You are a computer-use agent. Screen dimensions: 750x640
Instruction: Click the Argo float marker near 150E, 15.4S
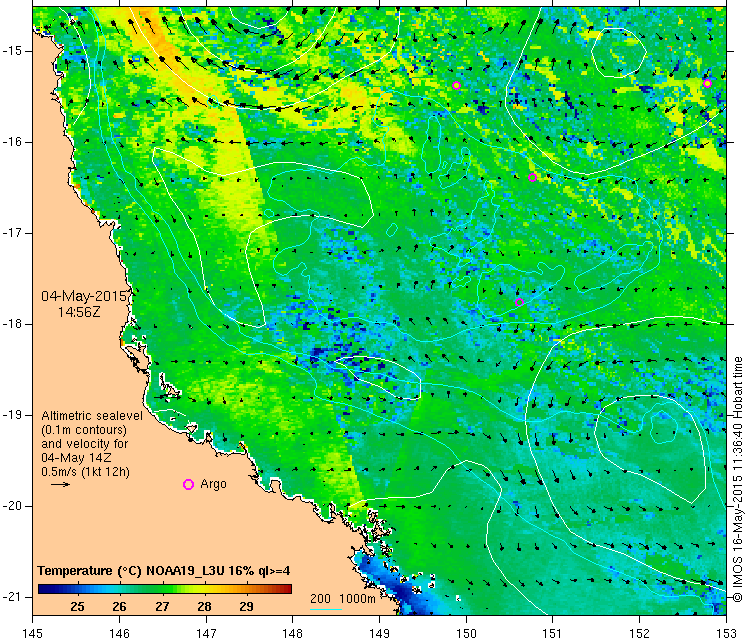456,86
